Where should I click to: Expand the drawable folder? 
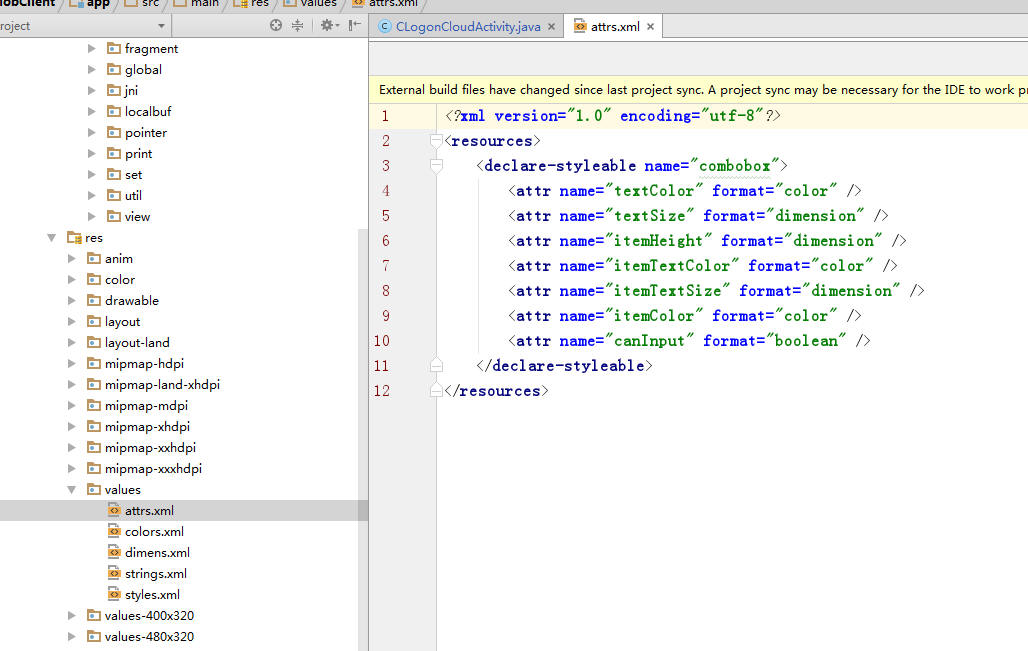coord(72,301)
